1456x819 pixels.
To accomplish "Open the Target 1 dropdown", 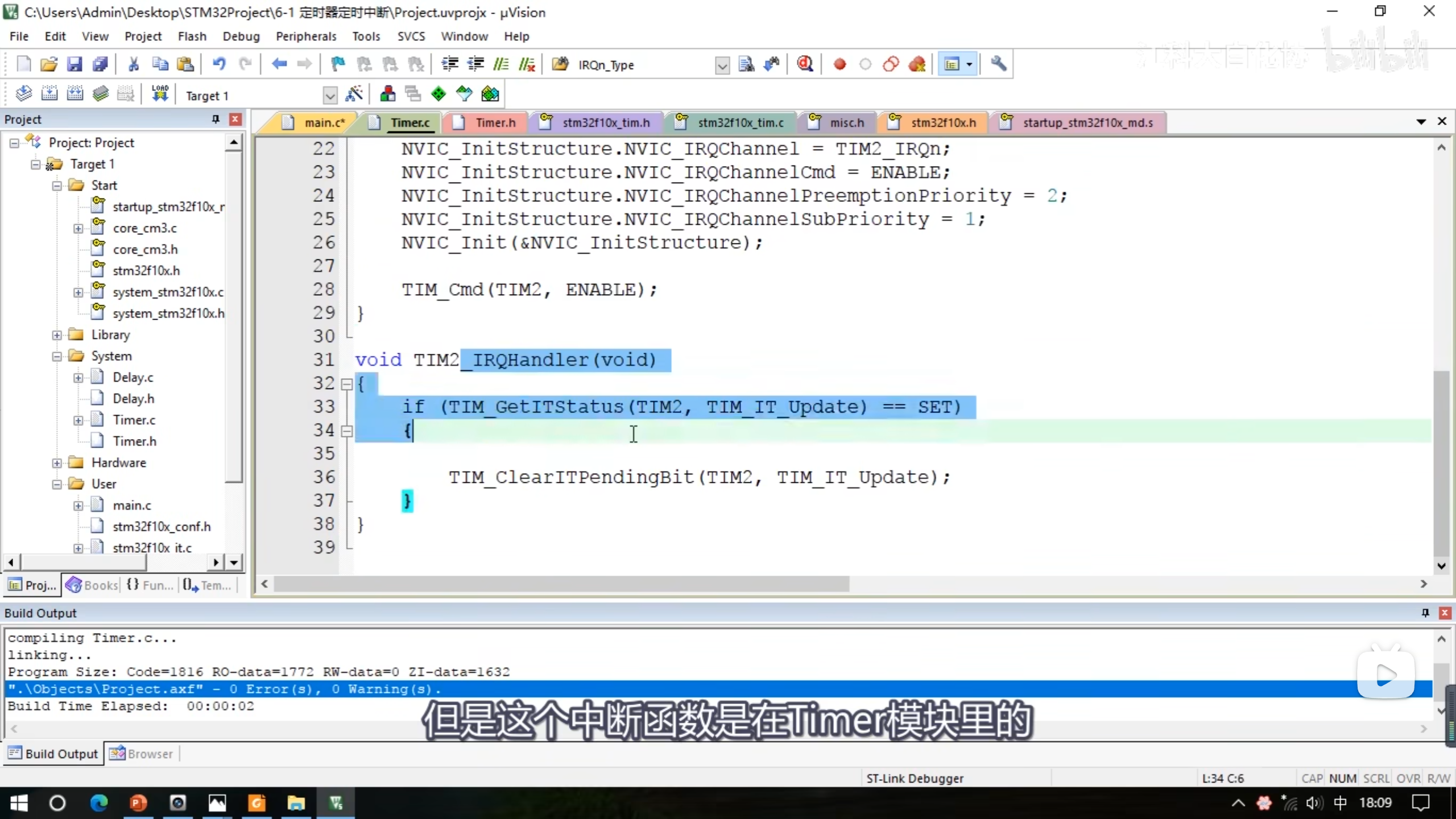I will [x=329, y=96].
